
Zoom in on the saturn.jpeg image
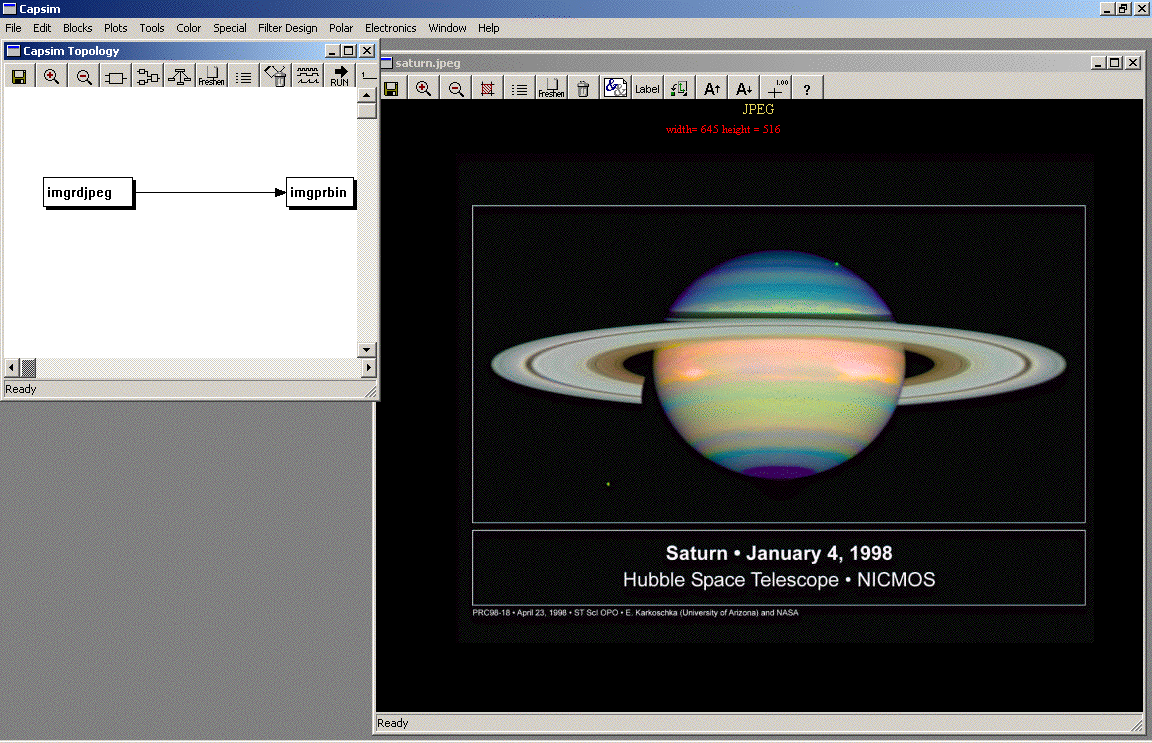click(x=423, y=89)
